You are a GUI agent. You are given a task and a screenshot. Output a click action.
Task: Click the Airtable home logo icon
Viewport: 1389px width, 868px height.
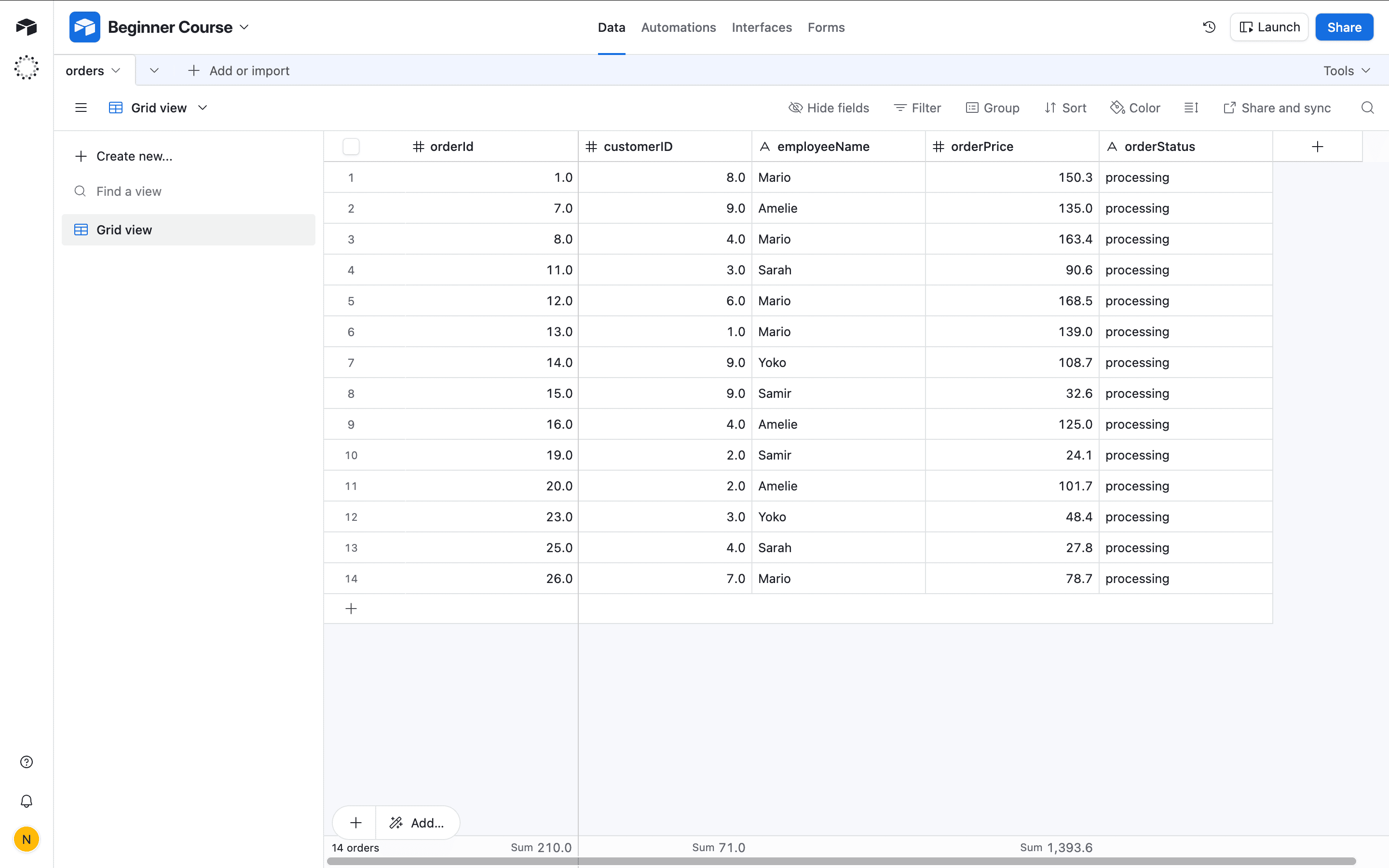27,27
